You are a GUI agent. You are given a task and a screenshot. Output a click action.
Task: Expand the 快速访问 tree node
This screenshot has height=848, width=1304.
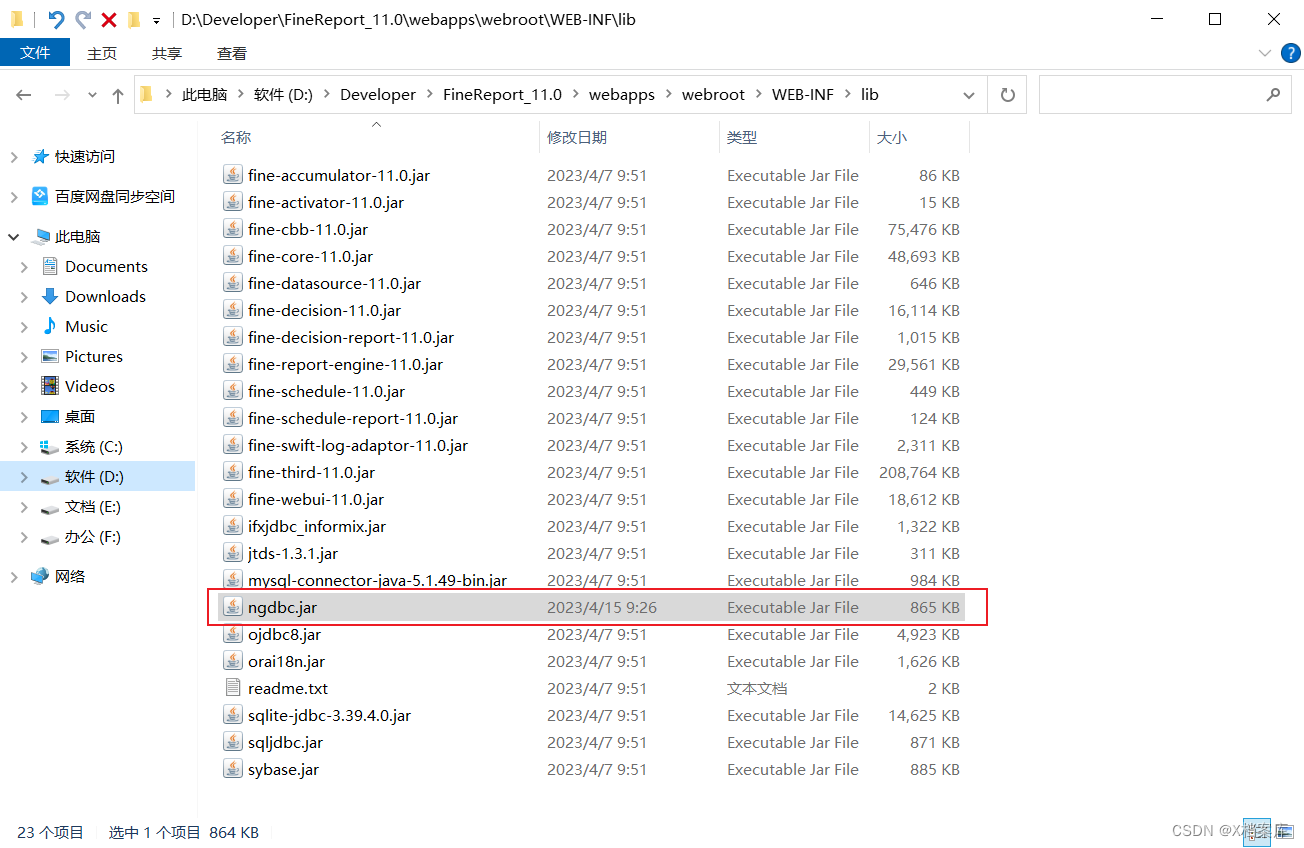coord(14,157)
